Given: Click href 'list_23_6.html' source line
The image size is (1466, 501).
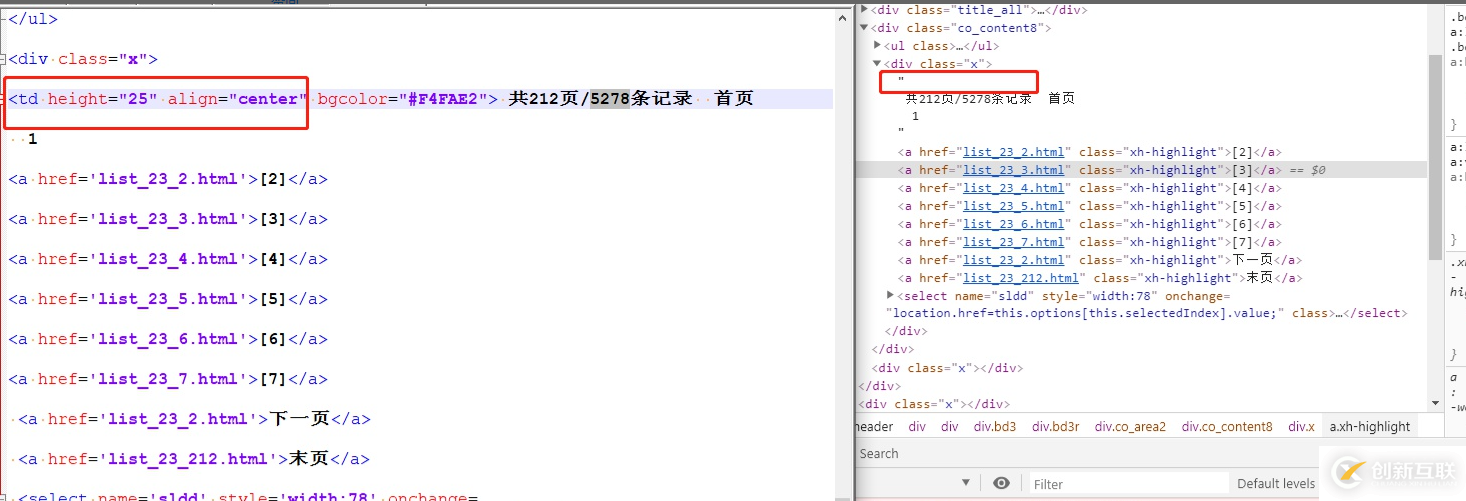Looking at the screenshot, I should pyautogui.click(x=168, y=339).
